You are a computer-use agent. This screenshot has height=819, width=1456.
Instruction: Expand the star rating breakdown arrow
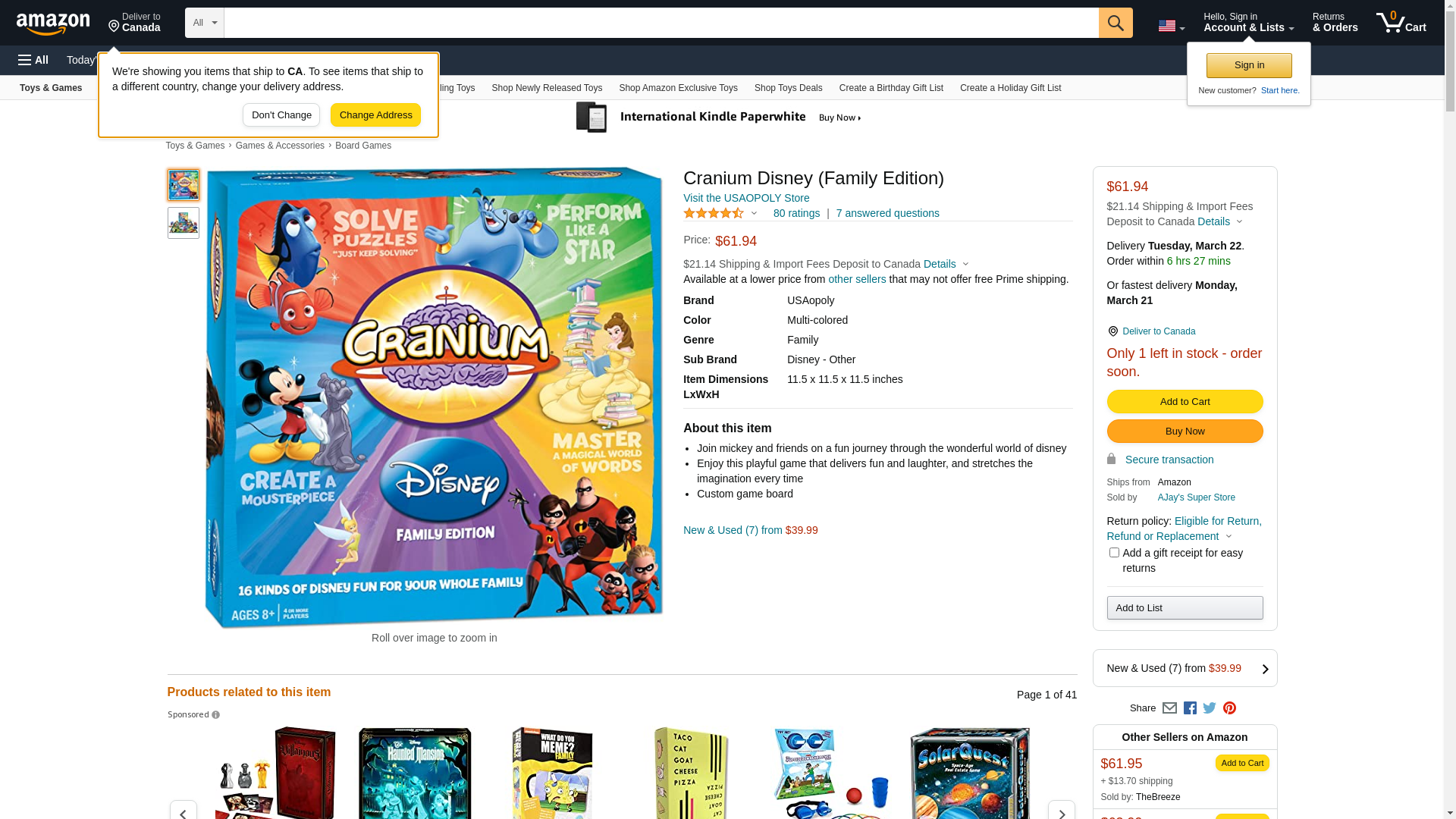[x=754, y=214]
